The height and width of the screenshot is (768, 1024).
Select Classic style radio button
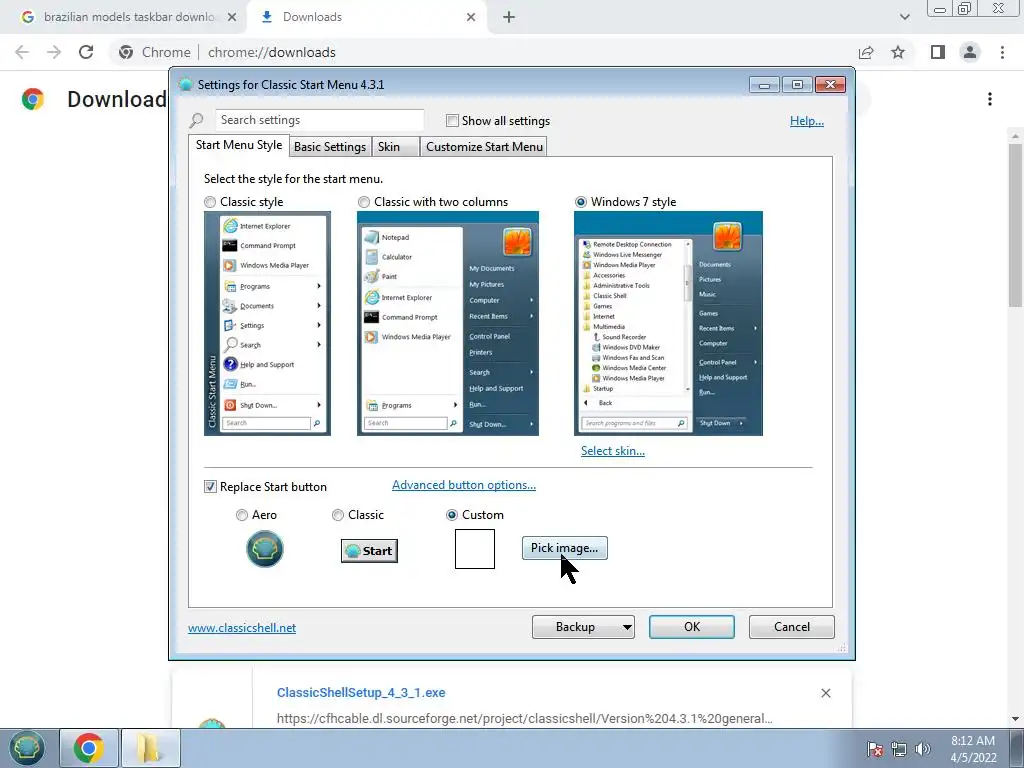(x=210, y=202)
